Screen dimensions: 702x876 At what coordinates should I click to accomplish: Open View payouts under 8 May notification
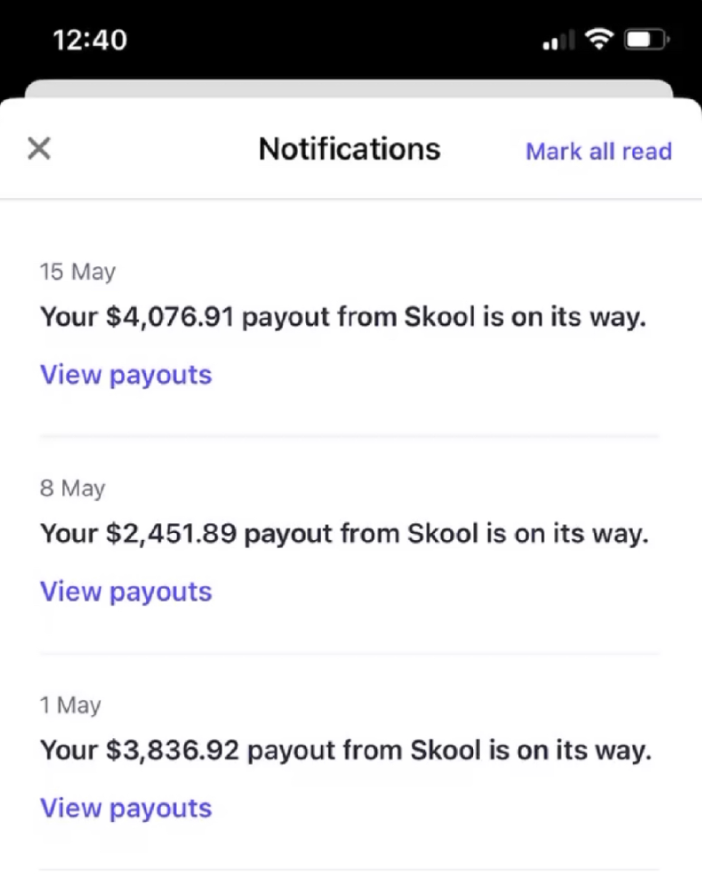pos(126,592)
